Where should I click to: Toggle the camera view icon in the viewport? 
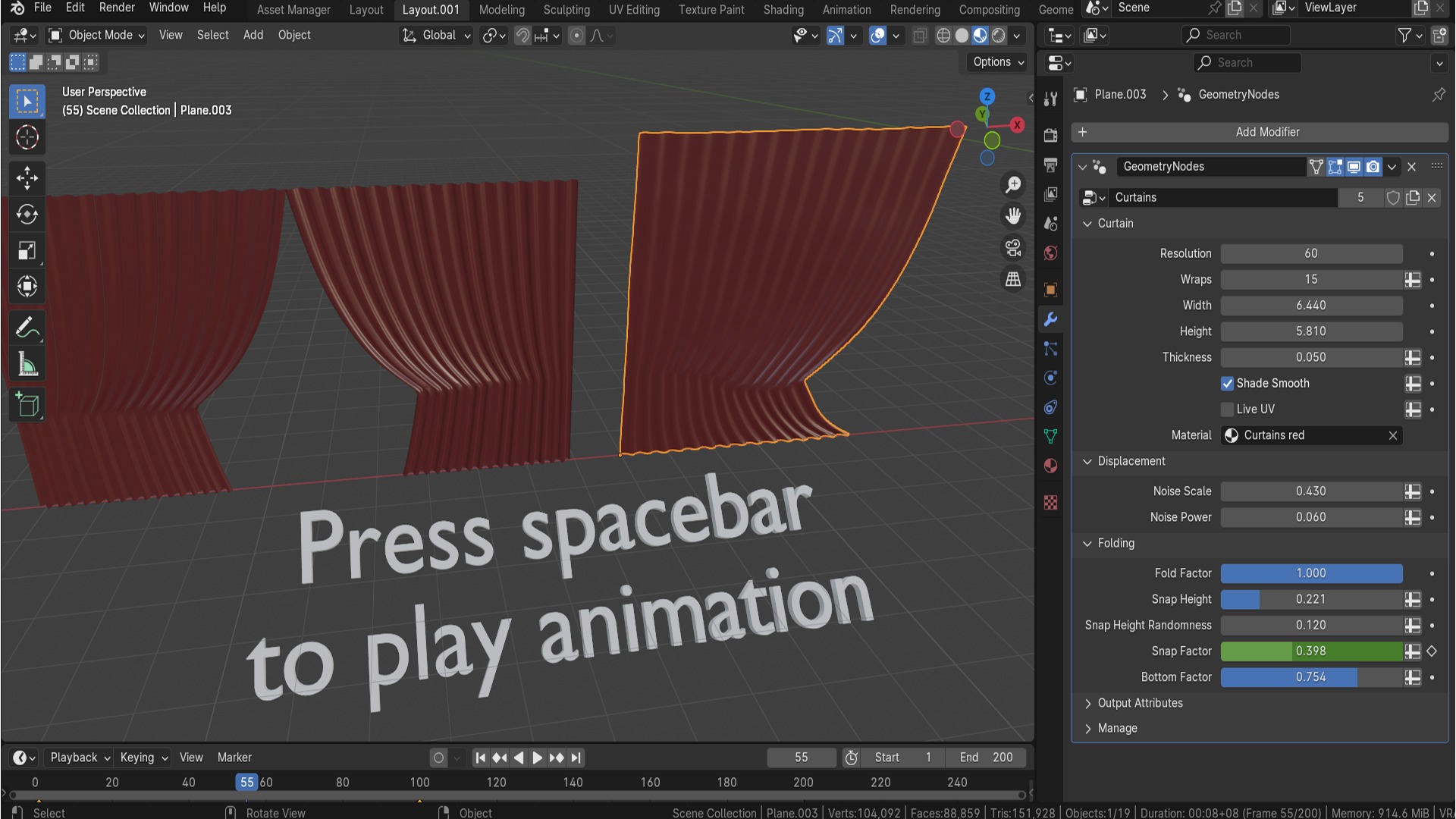pos(1013,247)
